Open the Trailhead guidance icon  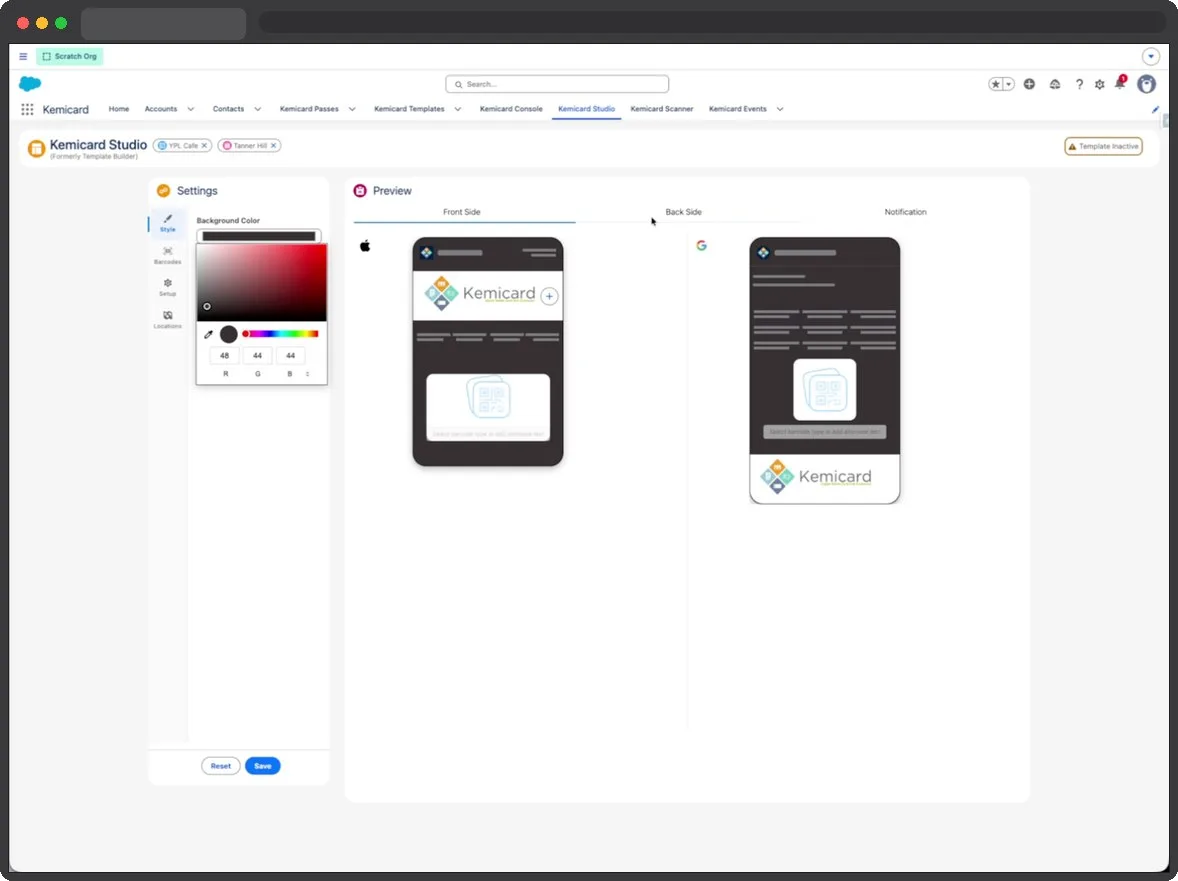point(1055,84)
